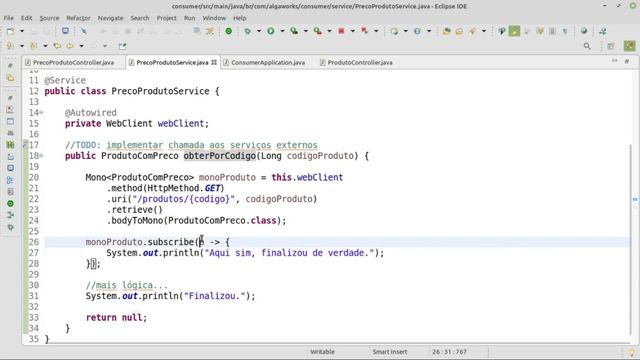Click the Previous Annotation icon in second toolbar row

(34, 46)
